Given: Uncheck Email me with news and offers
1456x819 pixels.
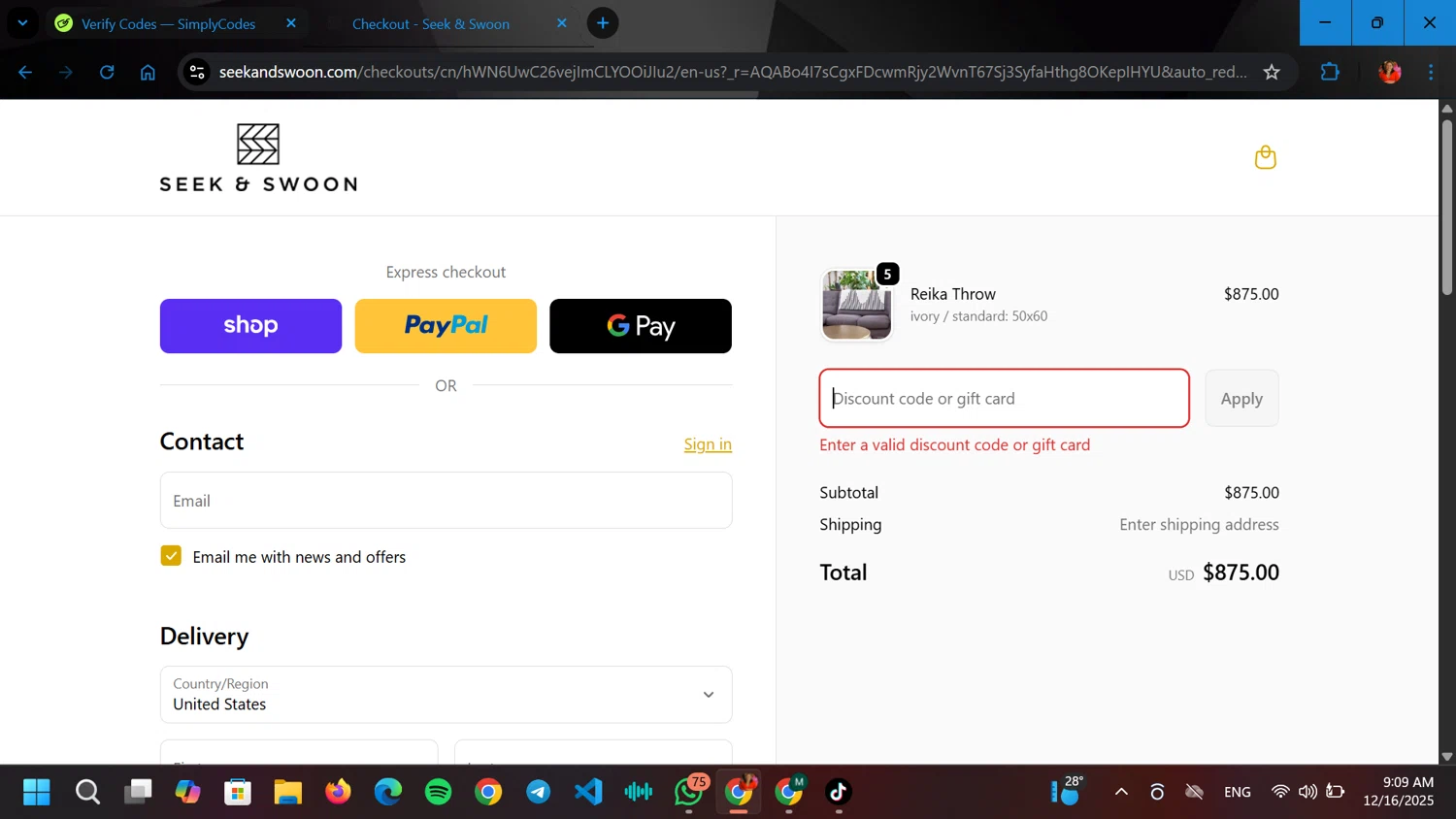Looking at the screenshot, I should tap(171, 556).
